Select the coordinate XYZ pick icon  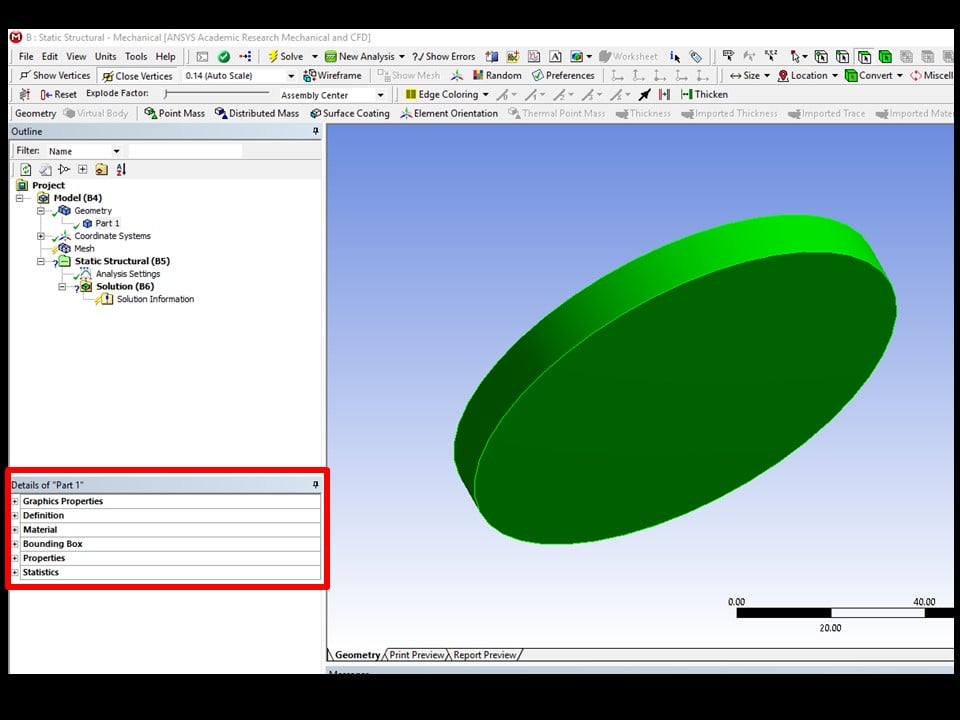coord(771,56)
